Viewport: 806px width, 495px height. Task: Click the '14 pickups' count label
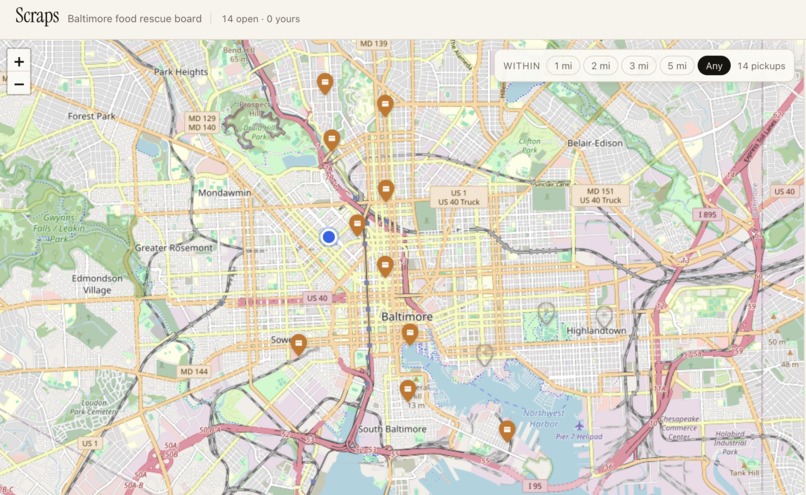pyautogui.click(x=761, y=66)
